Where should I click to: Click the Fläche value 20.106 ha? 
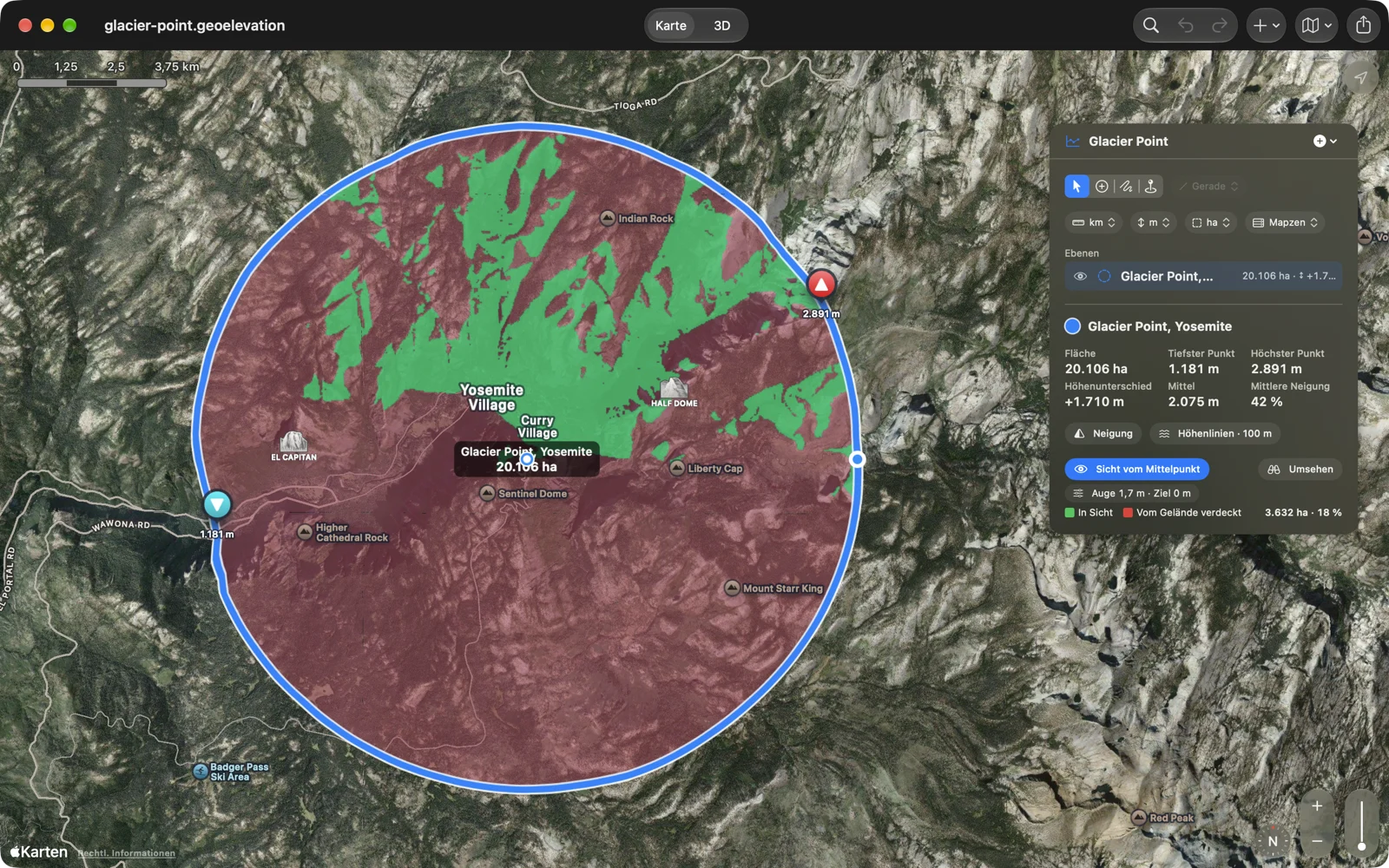click(x=1096, y=369)
